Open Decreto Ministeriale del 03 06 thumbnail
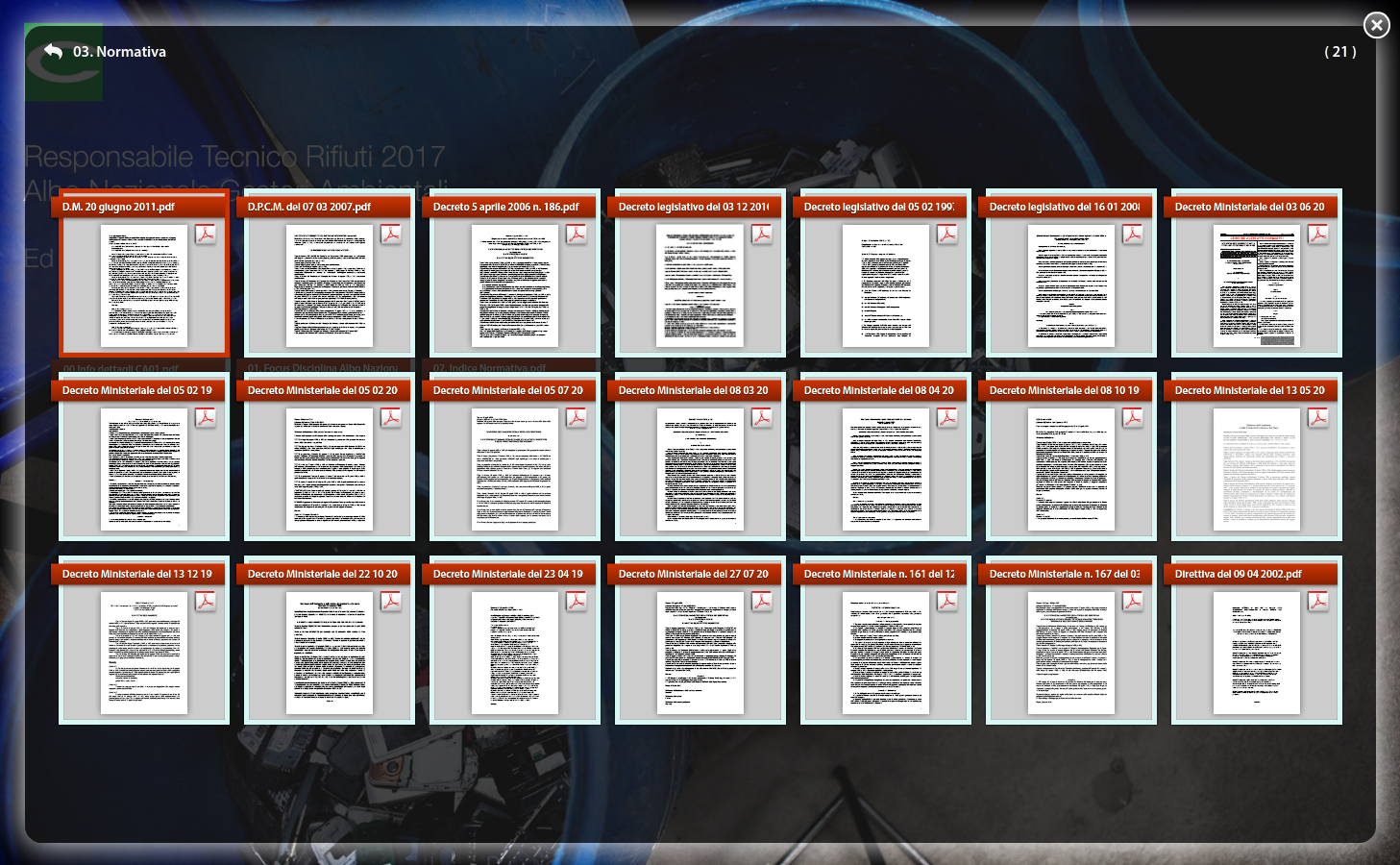Image resolution: width=1400 pixels, height=865 pixels. (1256, 286)
